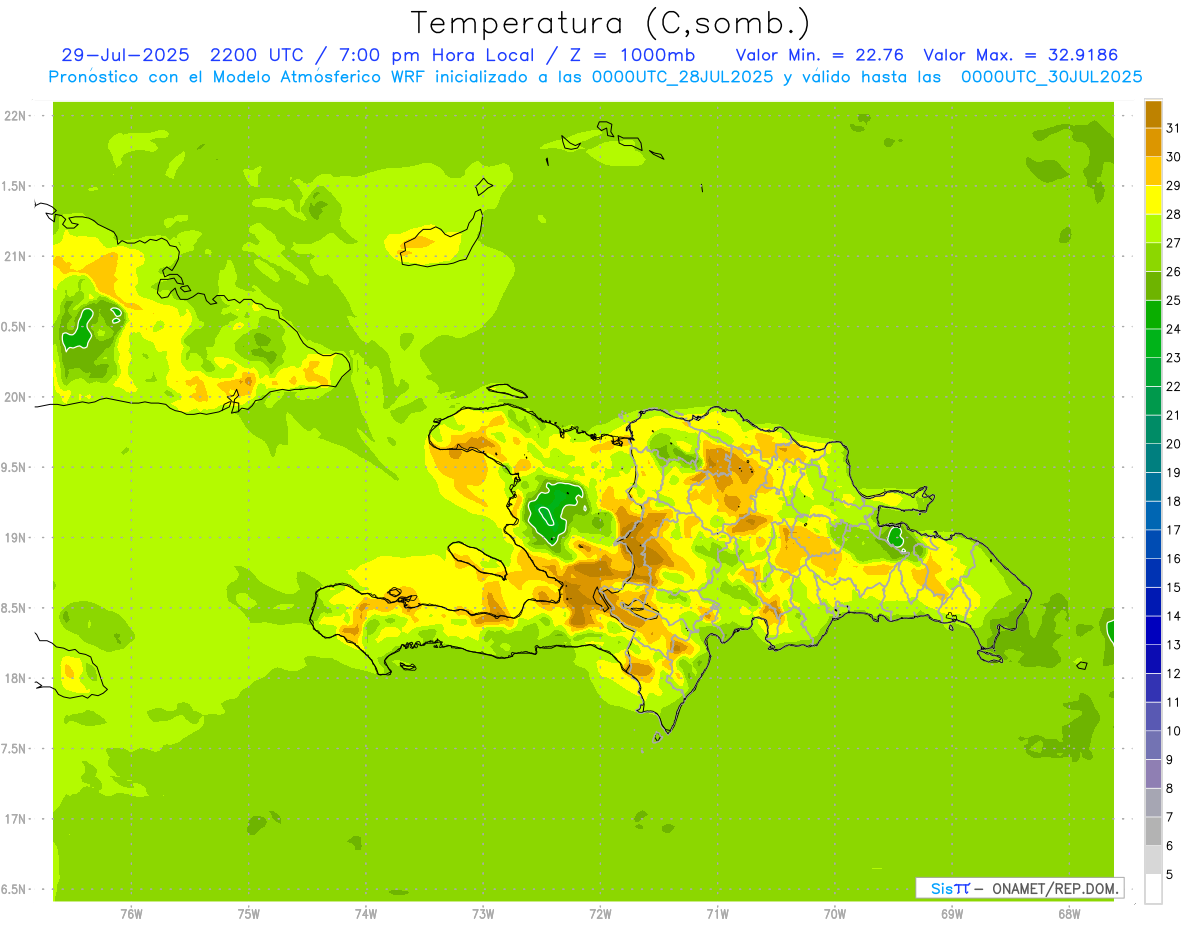The width and height of the screenshot is (1200, 927).
Task: Click the legend value '31'
Action: point(1173,128)
